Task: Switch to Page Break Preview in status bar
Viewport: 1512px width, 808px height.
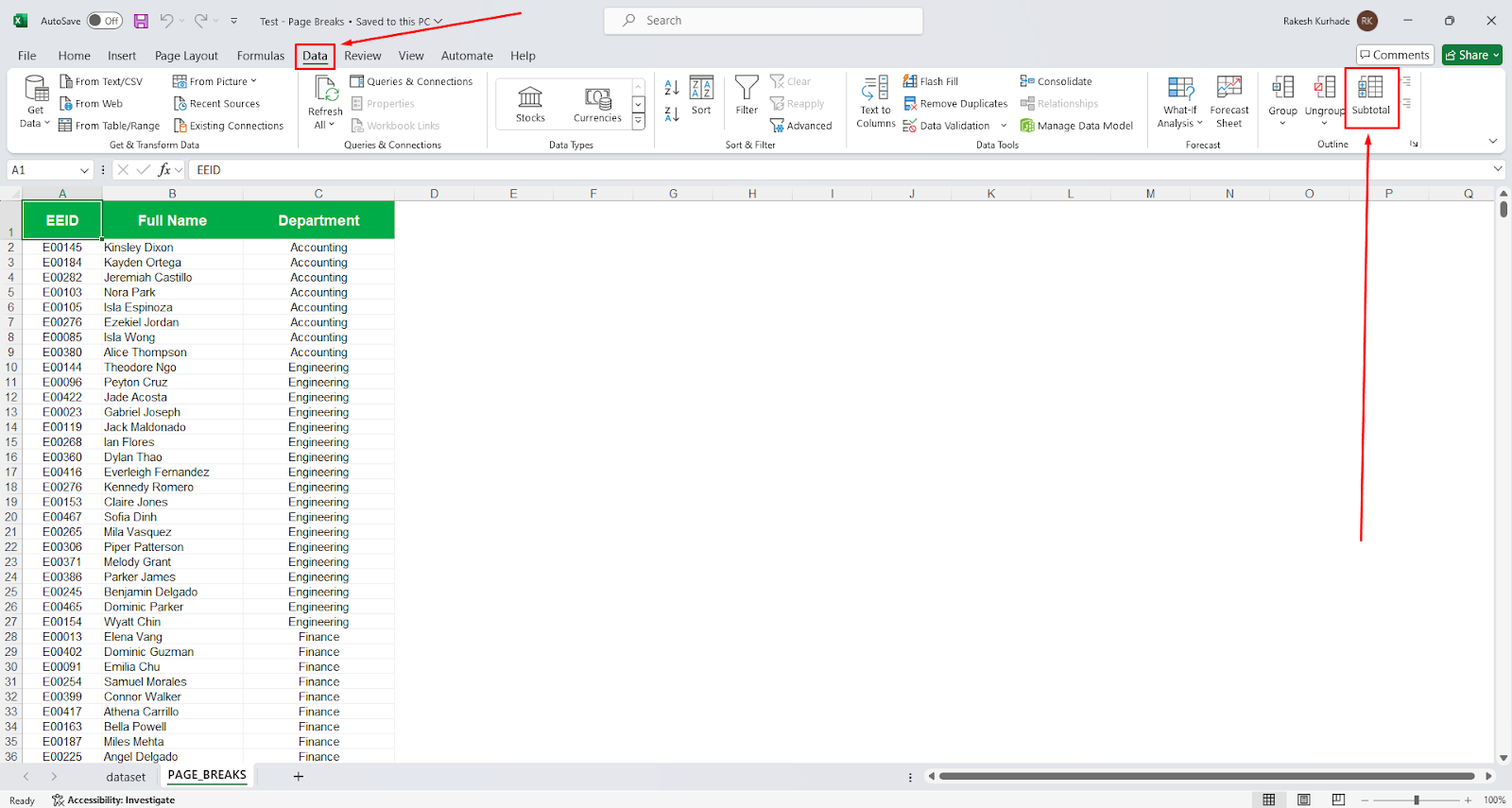Action: point(1338,799)
